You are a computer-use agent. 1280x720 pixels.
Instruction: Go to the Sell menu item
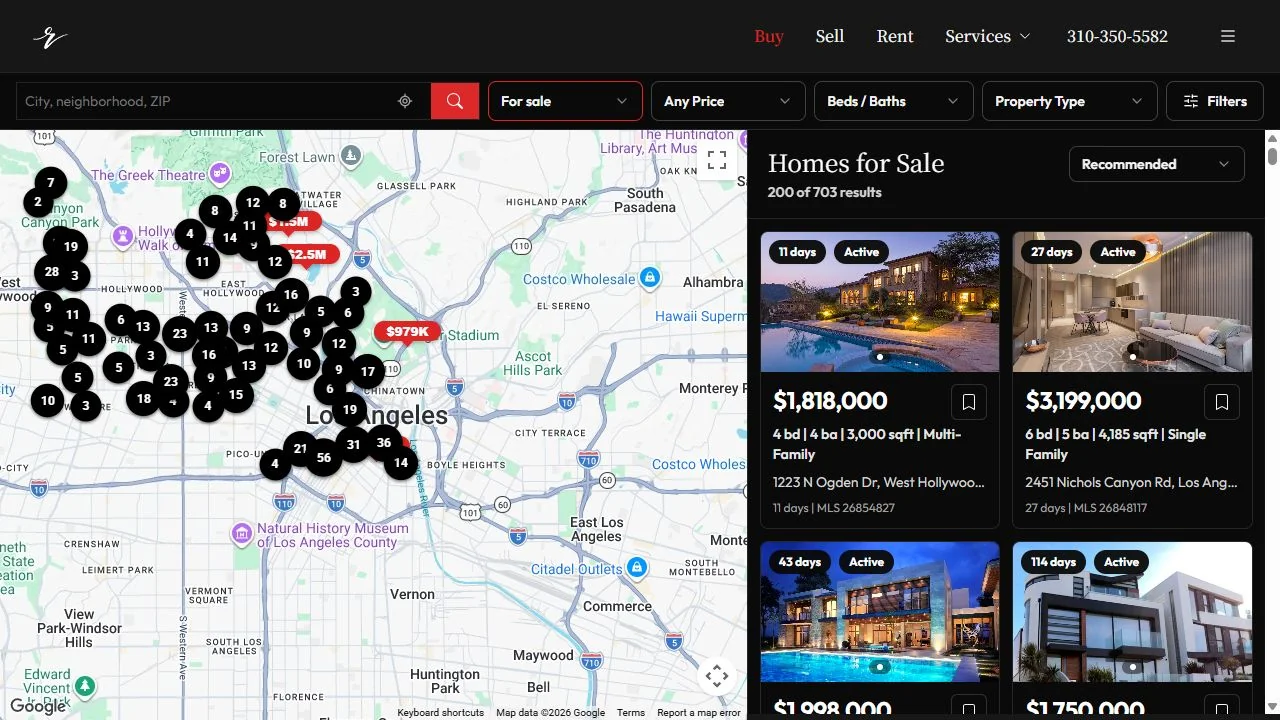tap(830, 36)
